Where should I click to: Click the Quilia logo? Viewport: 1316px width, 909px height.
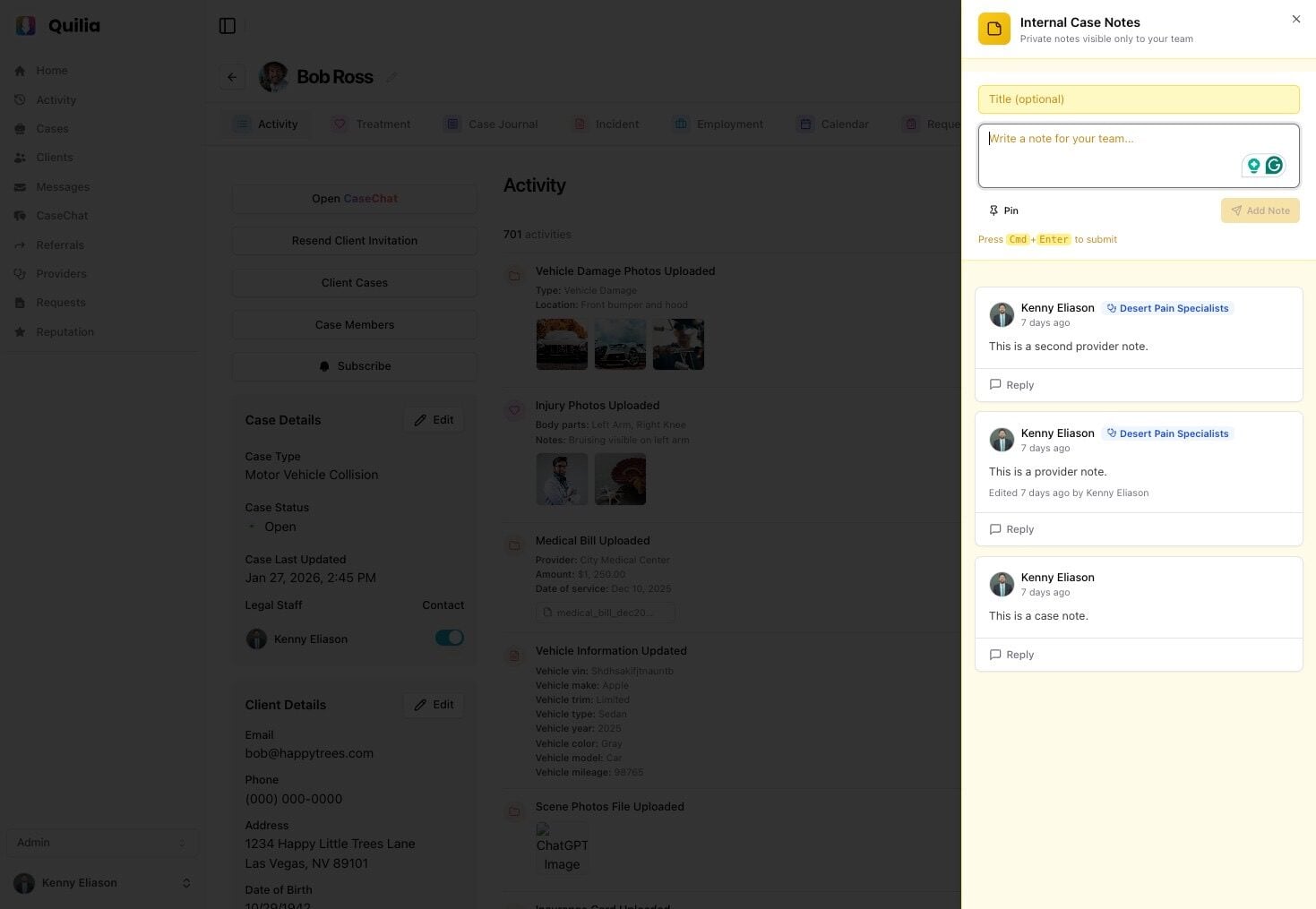tap(55, 25)
